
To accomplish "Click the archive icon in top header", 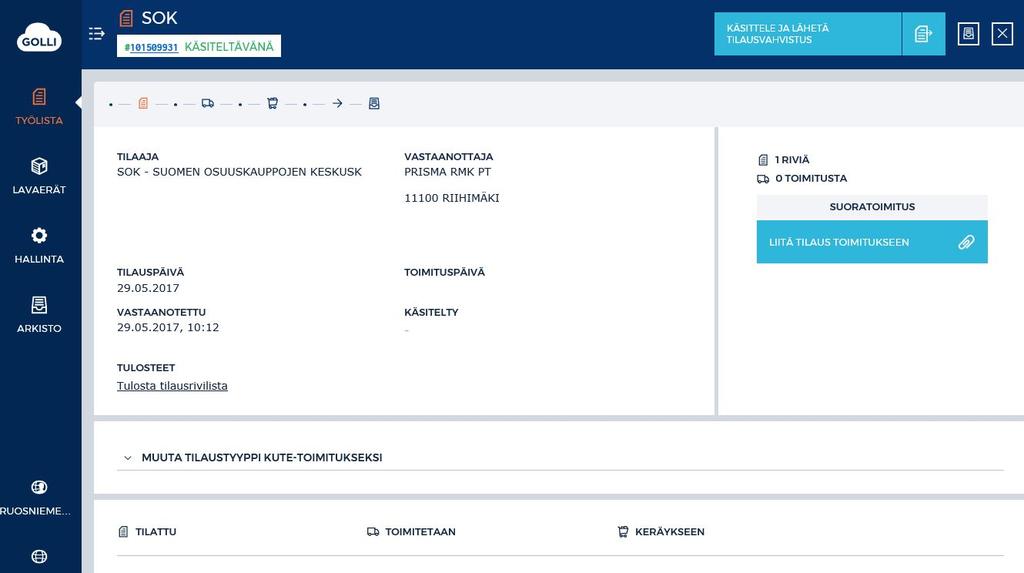I will pos(968,33).
